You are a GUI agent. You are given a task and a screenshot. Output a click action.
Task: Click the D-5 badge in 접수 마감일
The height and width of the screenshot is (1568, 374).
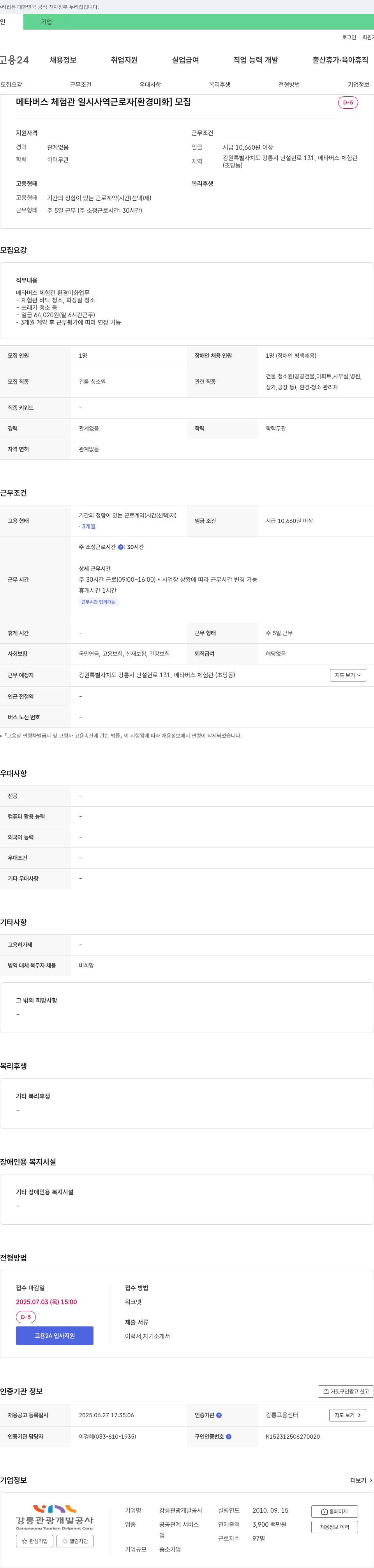(x=26, y=1317)
